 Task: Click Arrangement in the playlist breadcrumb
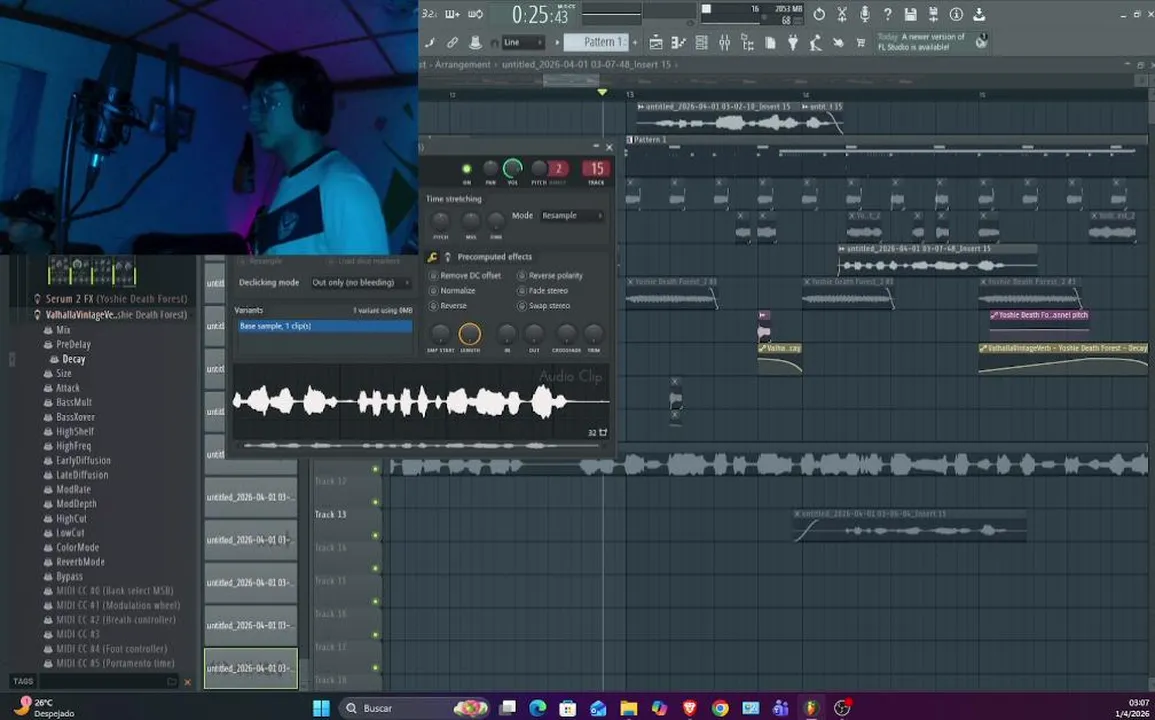tap(463, 65)
